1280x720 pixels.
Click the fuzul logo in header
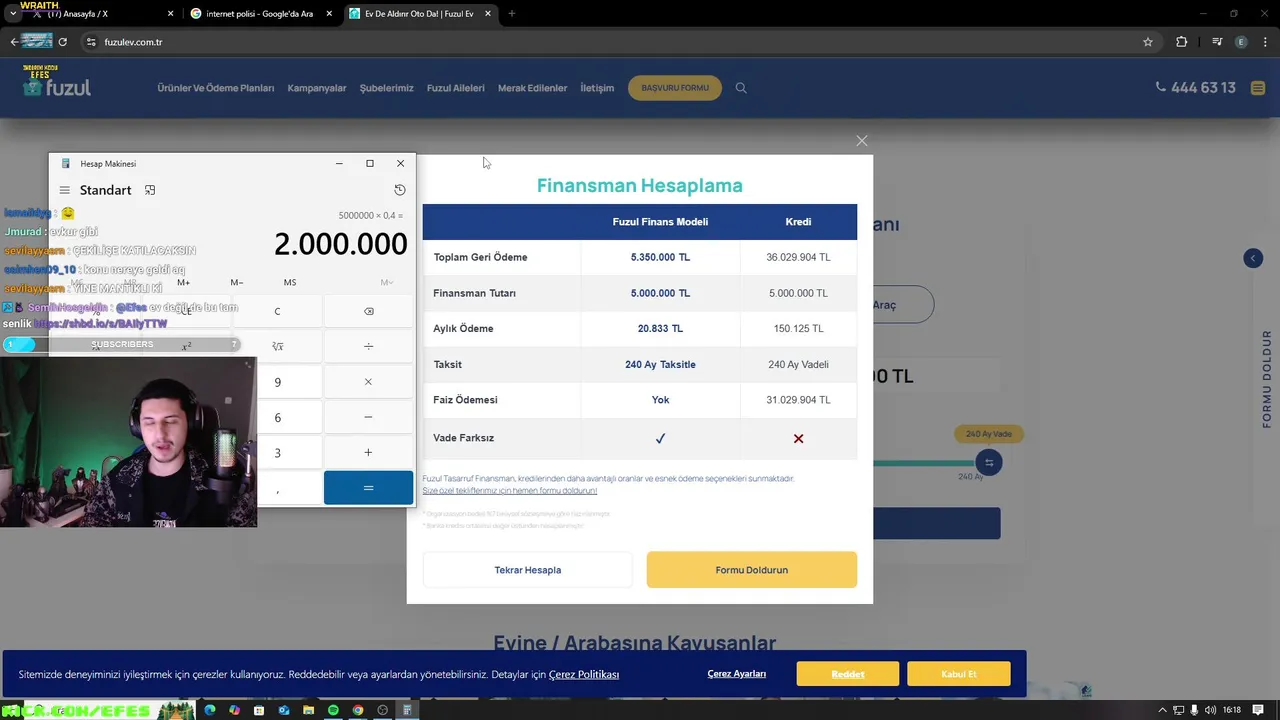click(58, 88)
